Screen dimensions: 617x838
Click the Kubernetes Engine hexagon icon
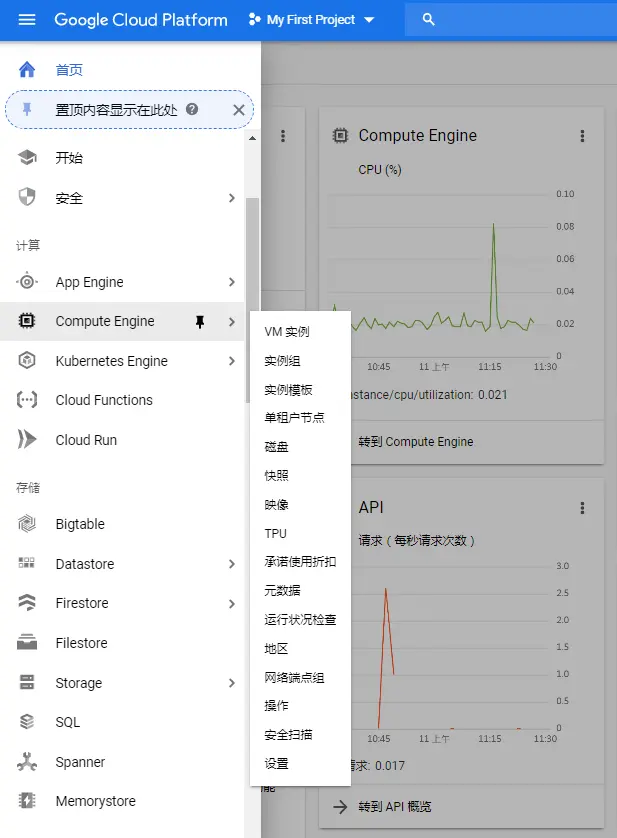pyautogui.click(x=27, y=361)
